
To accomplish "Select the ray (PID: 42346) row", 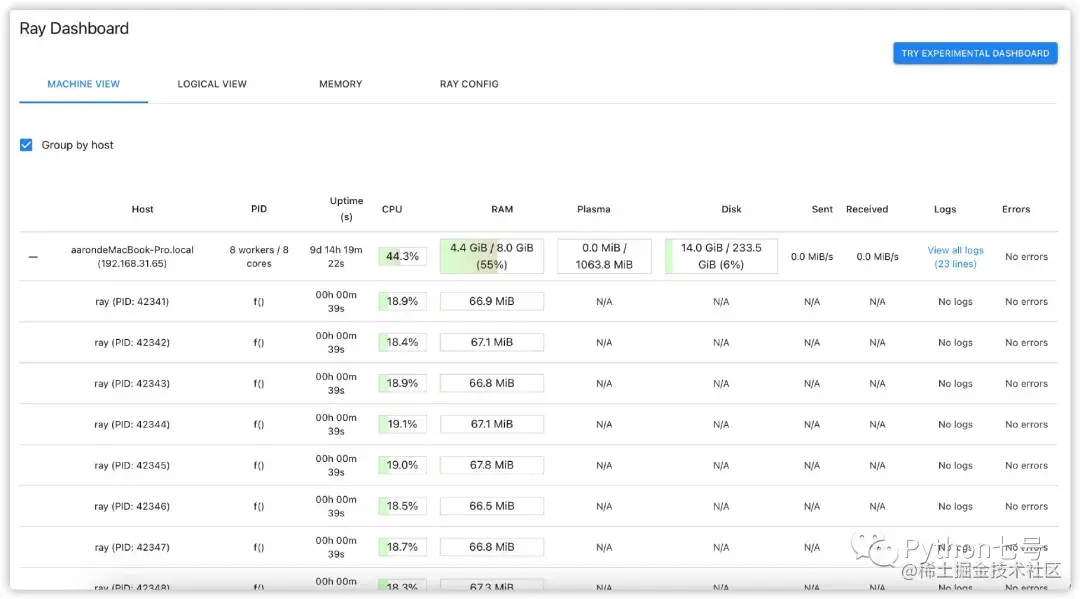I will click(539, 506).
